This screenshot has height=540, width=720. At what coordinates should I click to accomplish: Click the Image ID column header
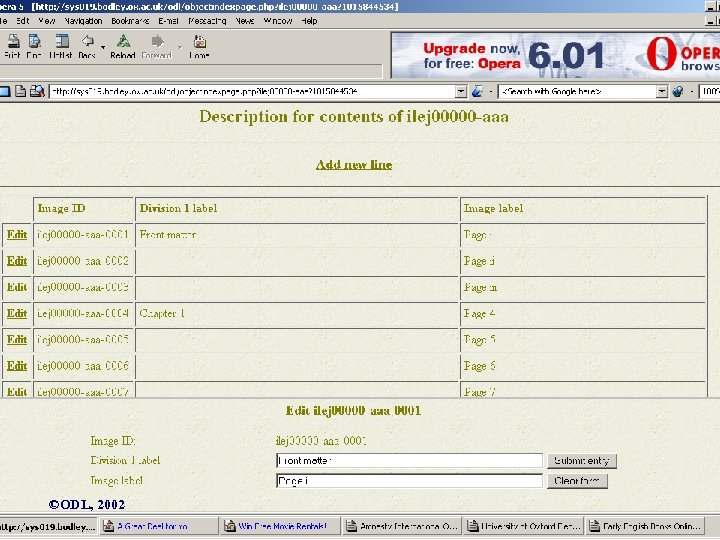click(84, 208)
